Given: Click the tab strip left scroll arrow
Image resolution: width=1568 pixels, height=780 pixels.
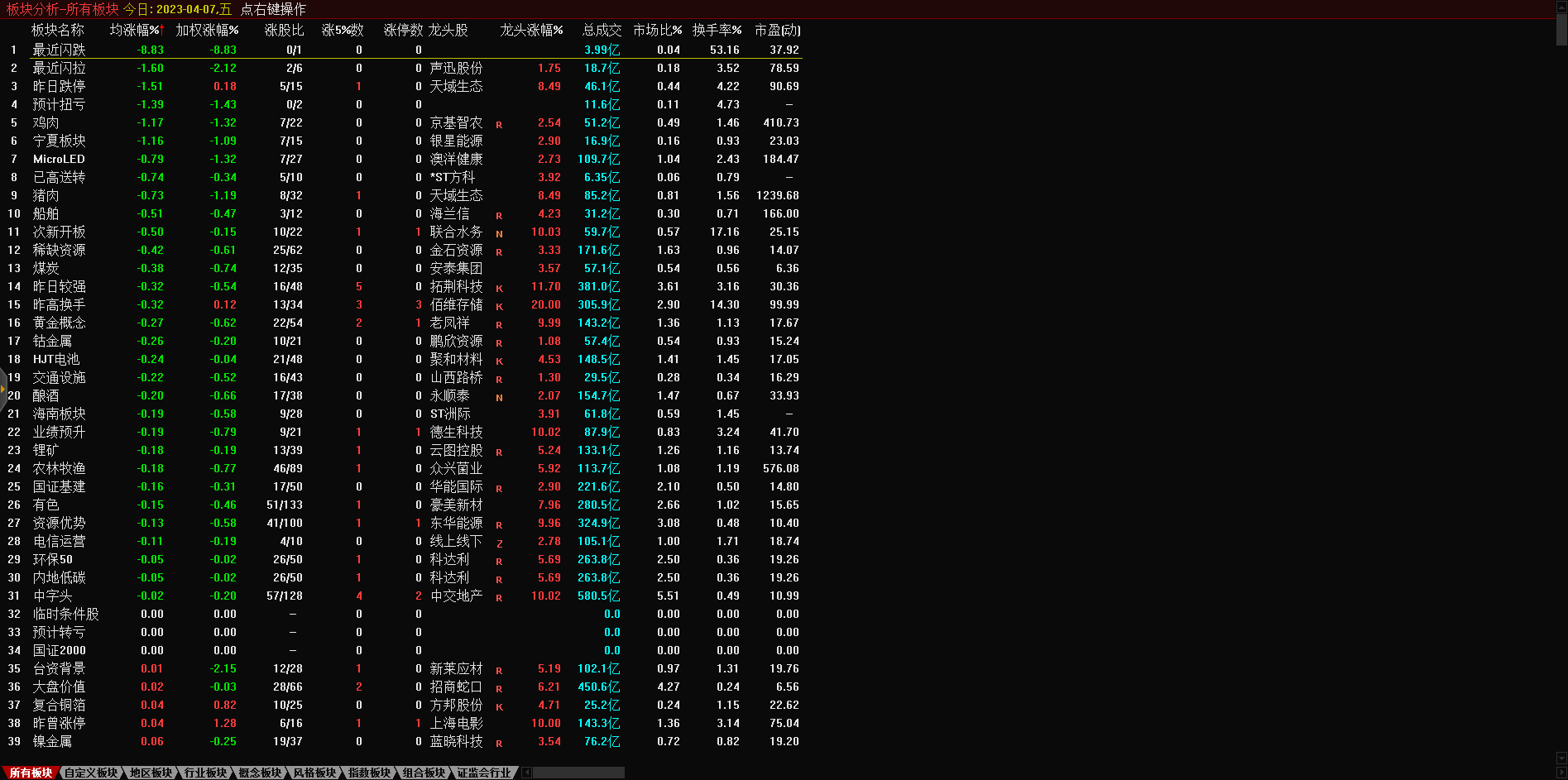Looking at the screenshot, I should 526,773.
